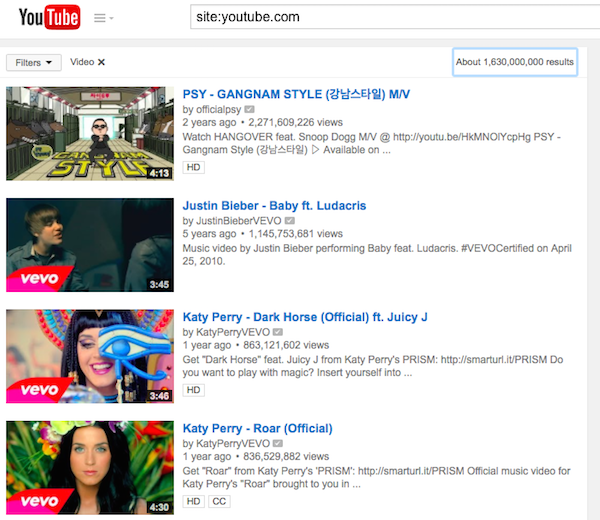Visit KatyPerryVEVO channel under Roar
Image resolution: width=600 pixels, height=520 pixels.
click(233, 443)
